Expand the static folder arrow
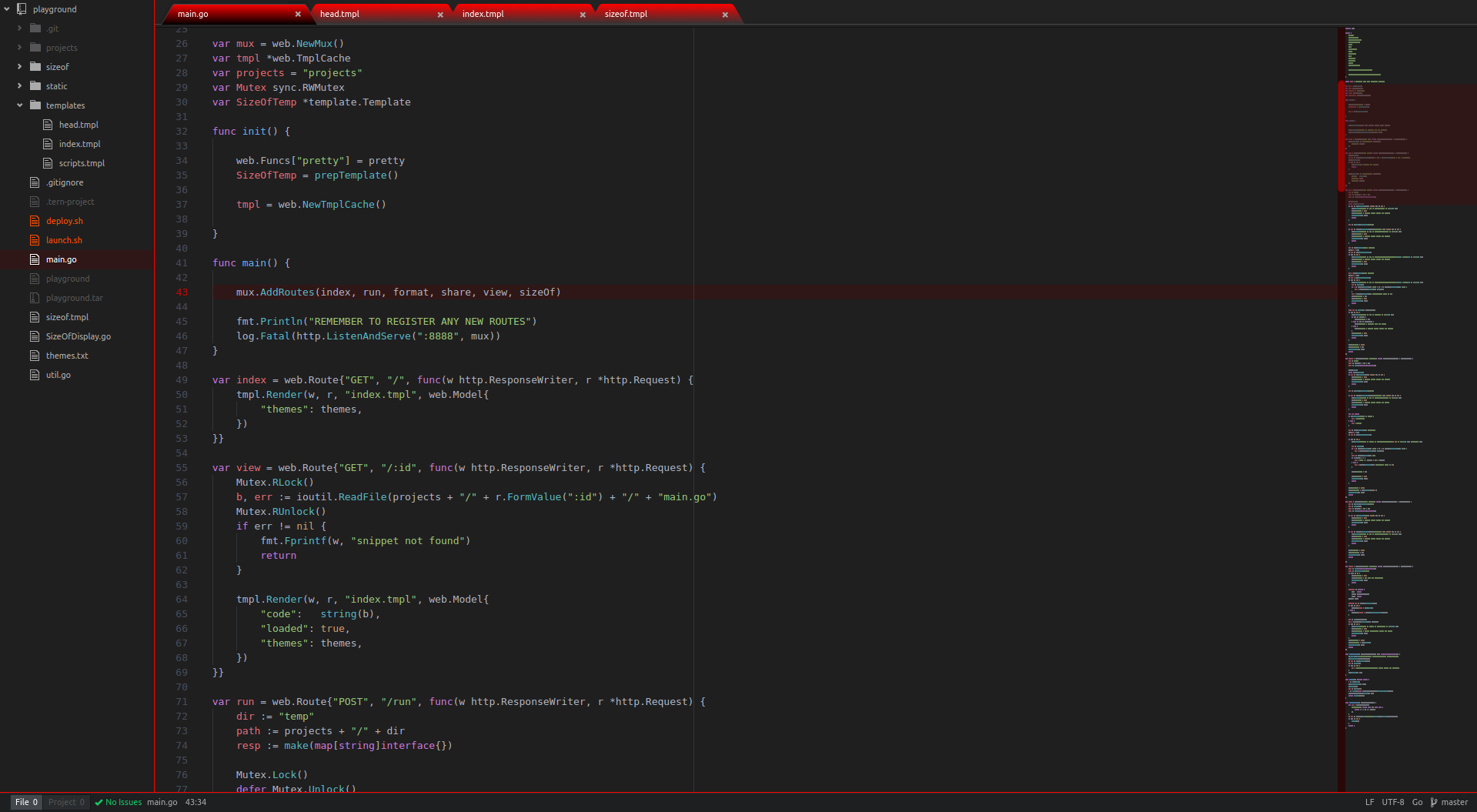Screen dimensions: 1477x812 click(20, 86)
